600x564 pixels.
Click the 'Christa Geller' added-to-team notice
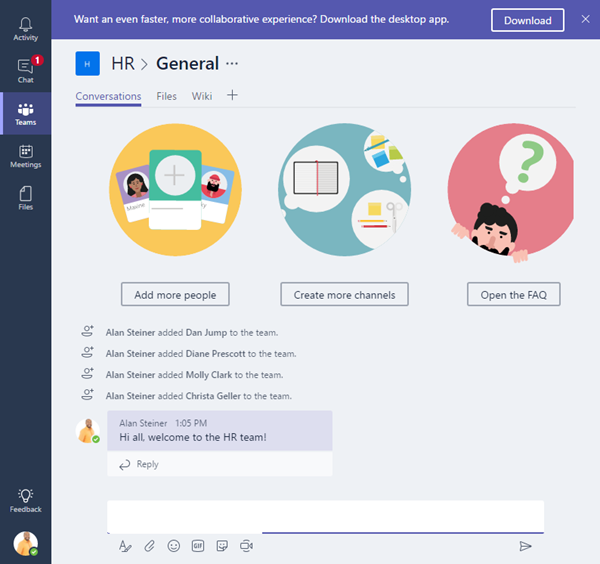(199, 396)
